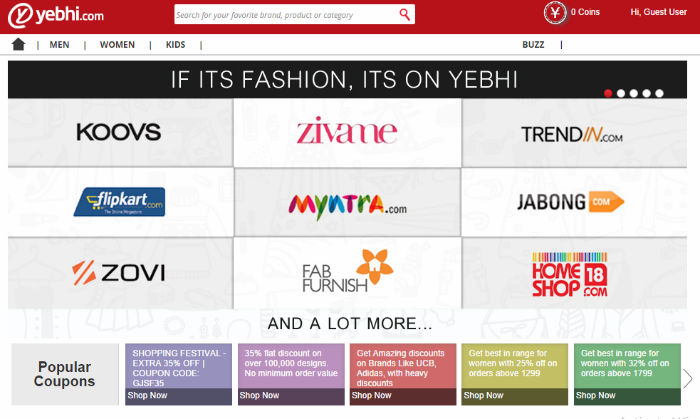Shop Now on UCB Adidas coupon
The height and width of the screenshot is (419, 700).
click(x=371, y=395)
